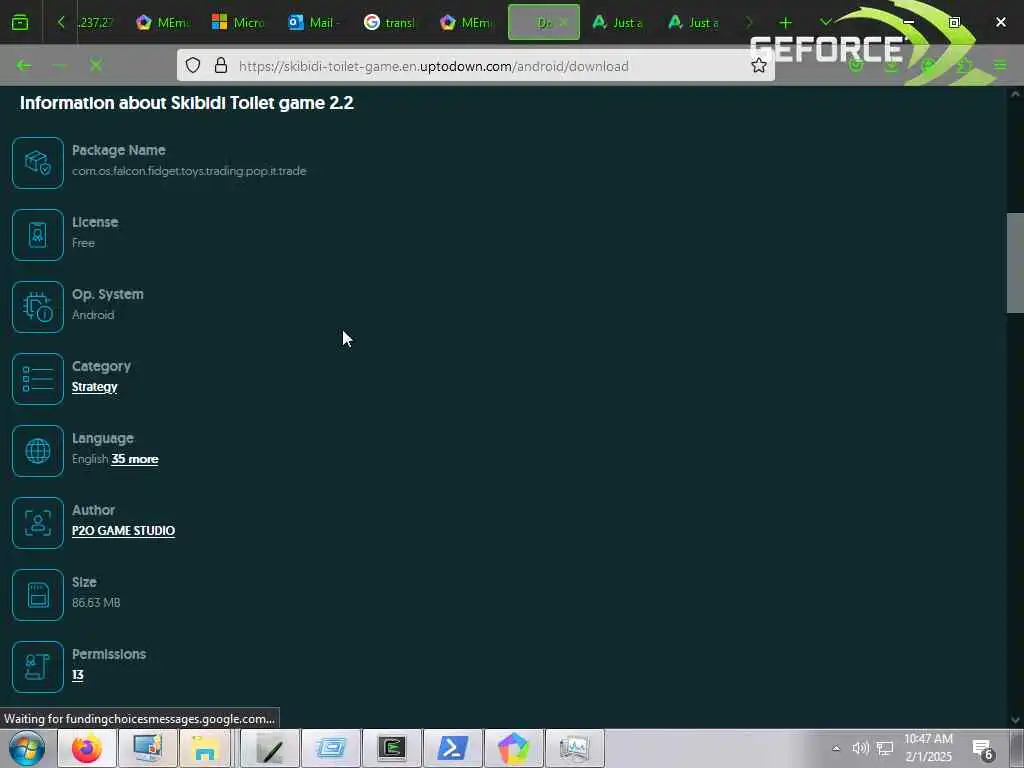Screen dimensions: 1024x768
Task: Click the page vertical scrollbar thumb
Action: click(1015, 263)
